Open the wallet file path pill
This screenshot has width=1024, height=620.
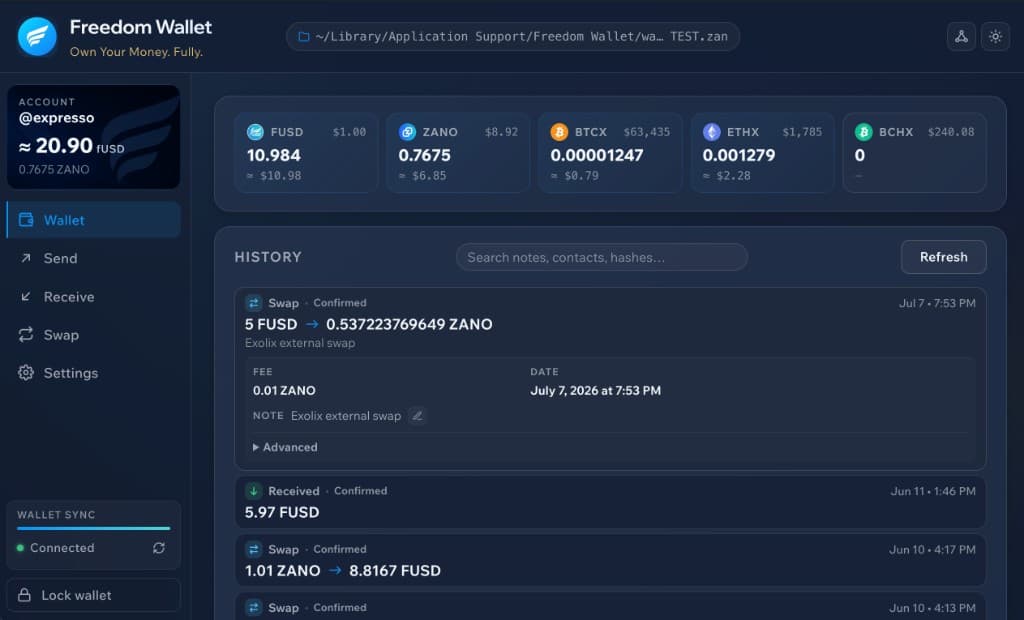pos(513,37)
